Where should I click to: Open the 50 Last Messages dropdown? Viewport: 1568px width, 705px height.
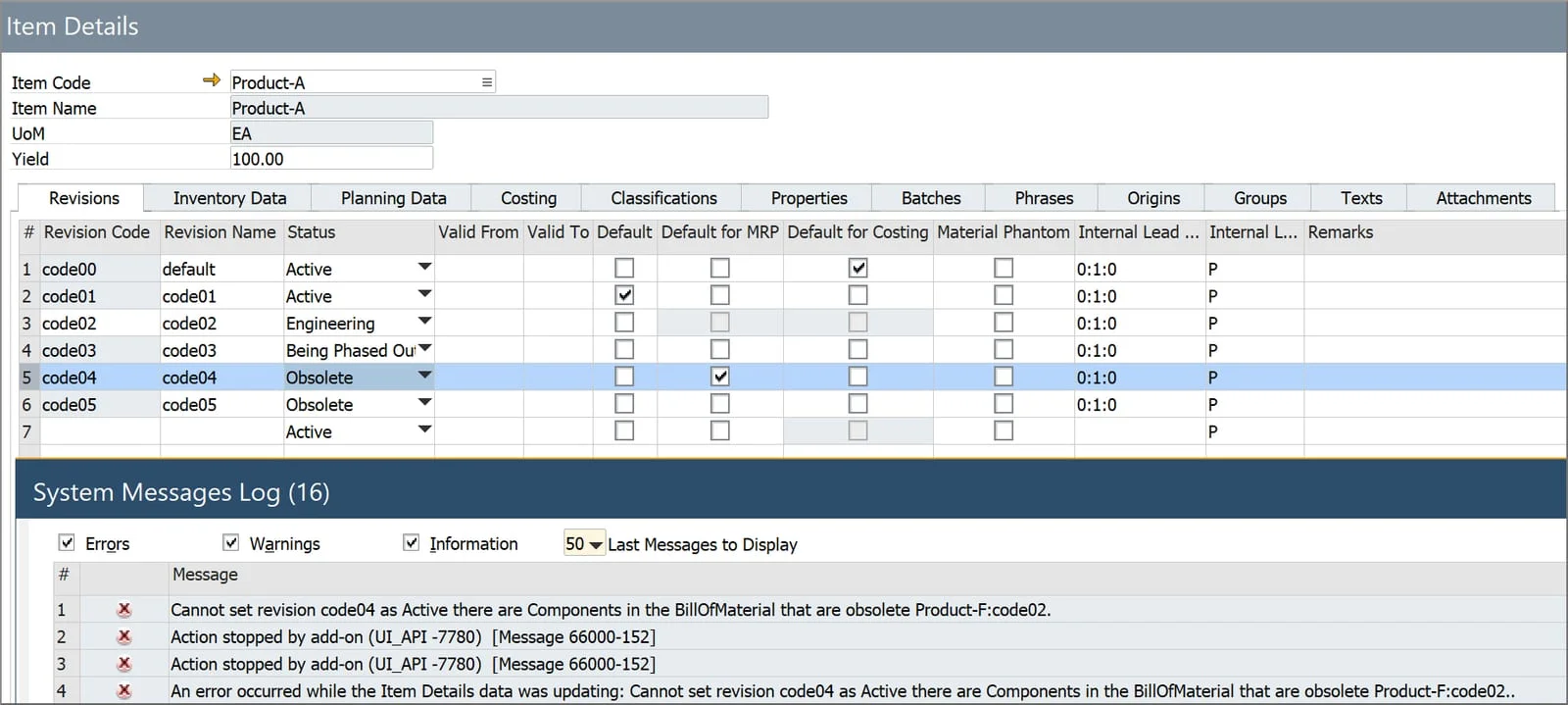tap(585, 543)
